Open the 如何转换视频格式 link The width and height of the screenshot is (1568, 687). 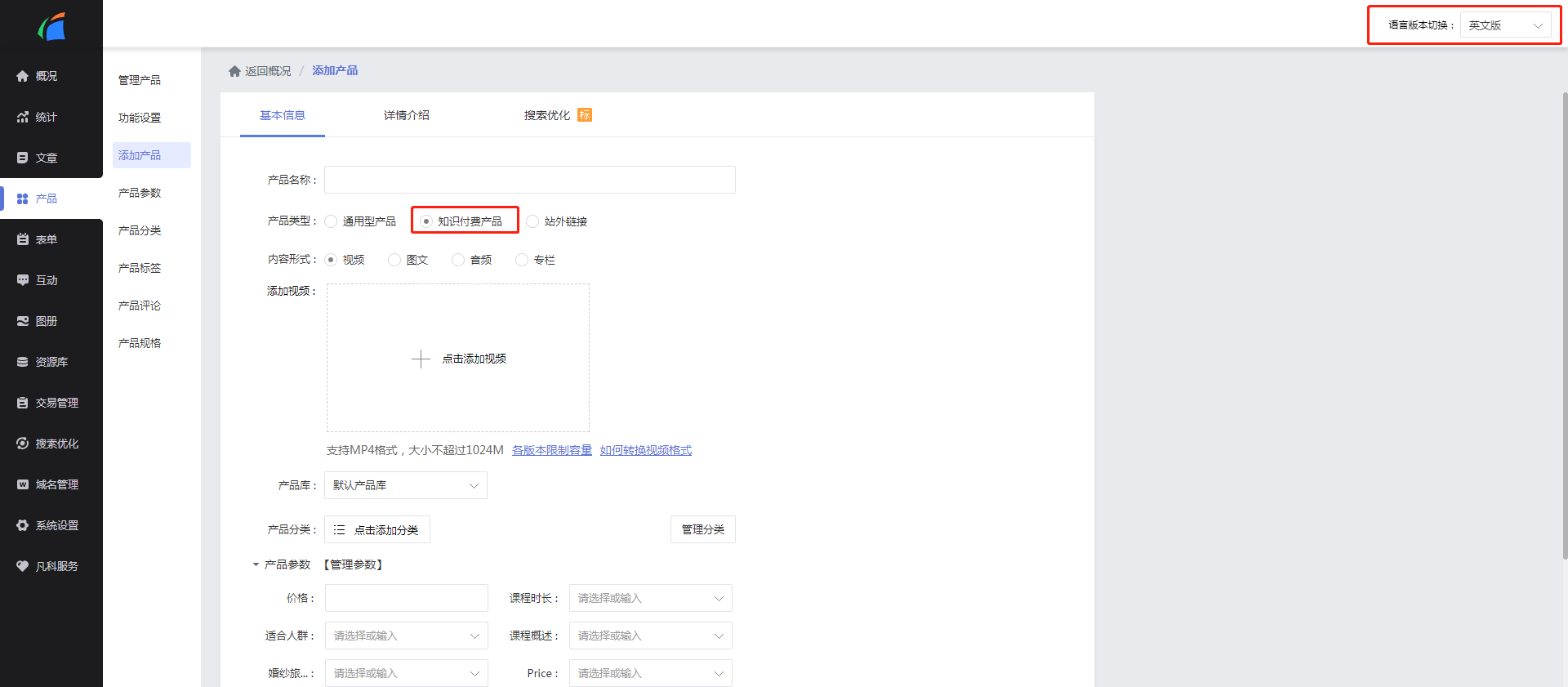(x=646, y=450)
